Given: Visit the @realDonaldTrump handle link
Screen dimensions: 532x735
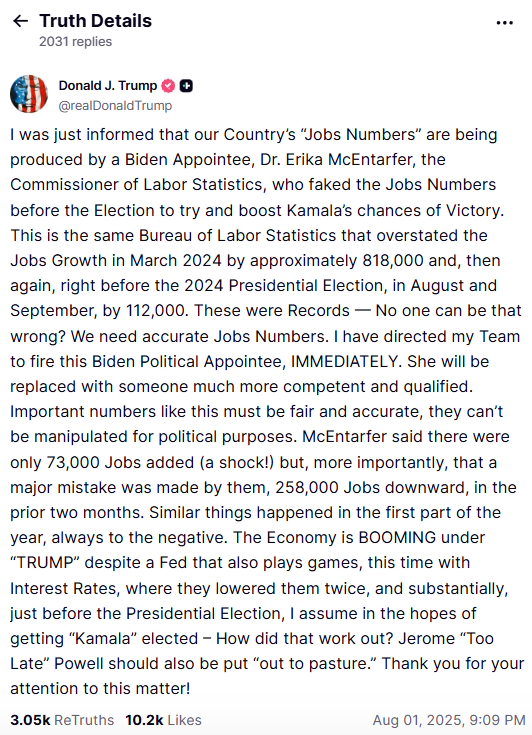Looking at the screenshot, I should tap(115, 106).
